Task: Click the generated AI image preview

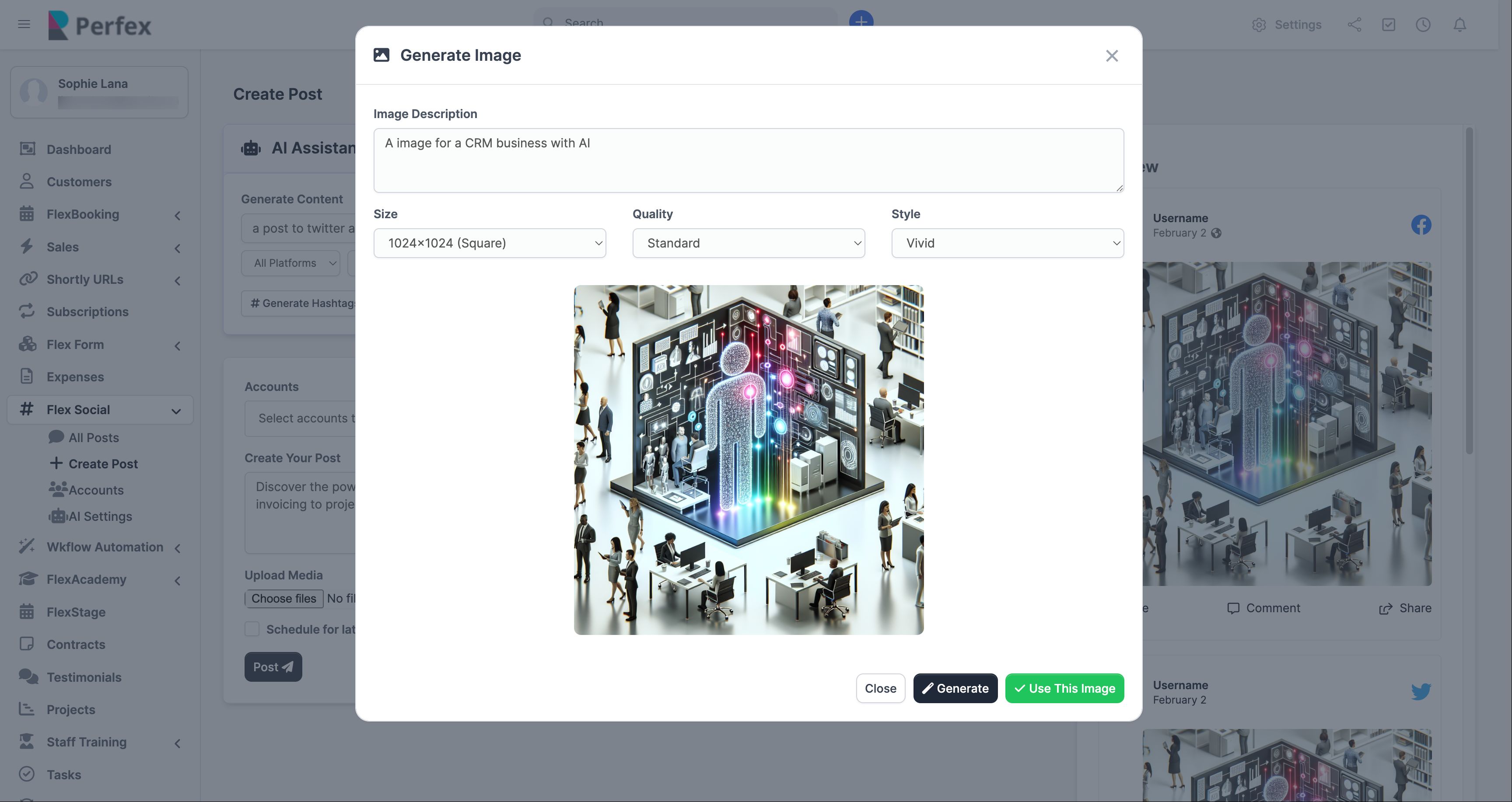Action: (x=749, y=459)
